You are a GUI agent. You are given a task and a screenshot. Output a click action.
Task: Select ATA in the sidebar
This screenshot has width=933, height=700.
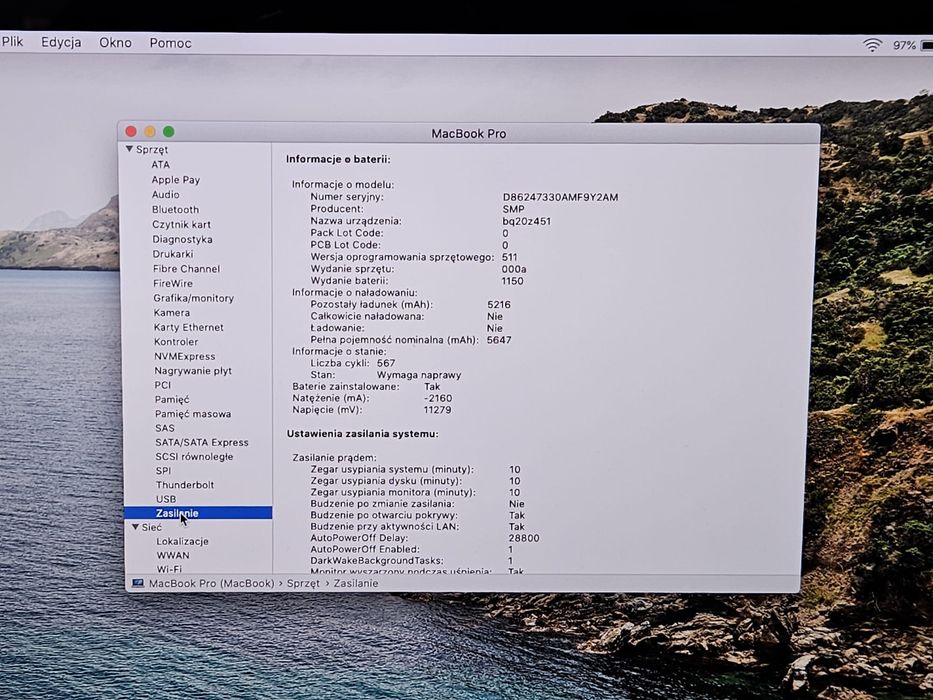coord(161,165)
